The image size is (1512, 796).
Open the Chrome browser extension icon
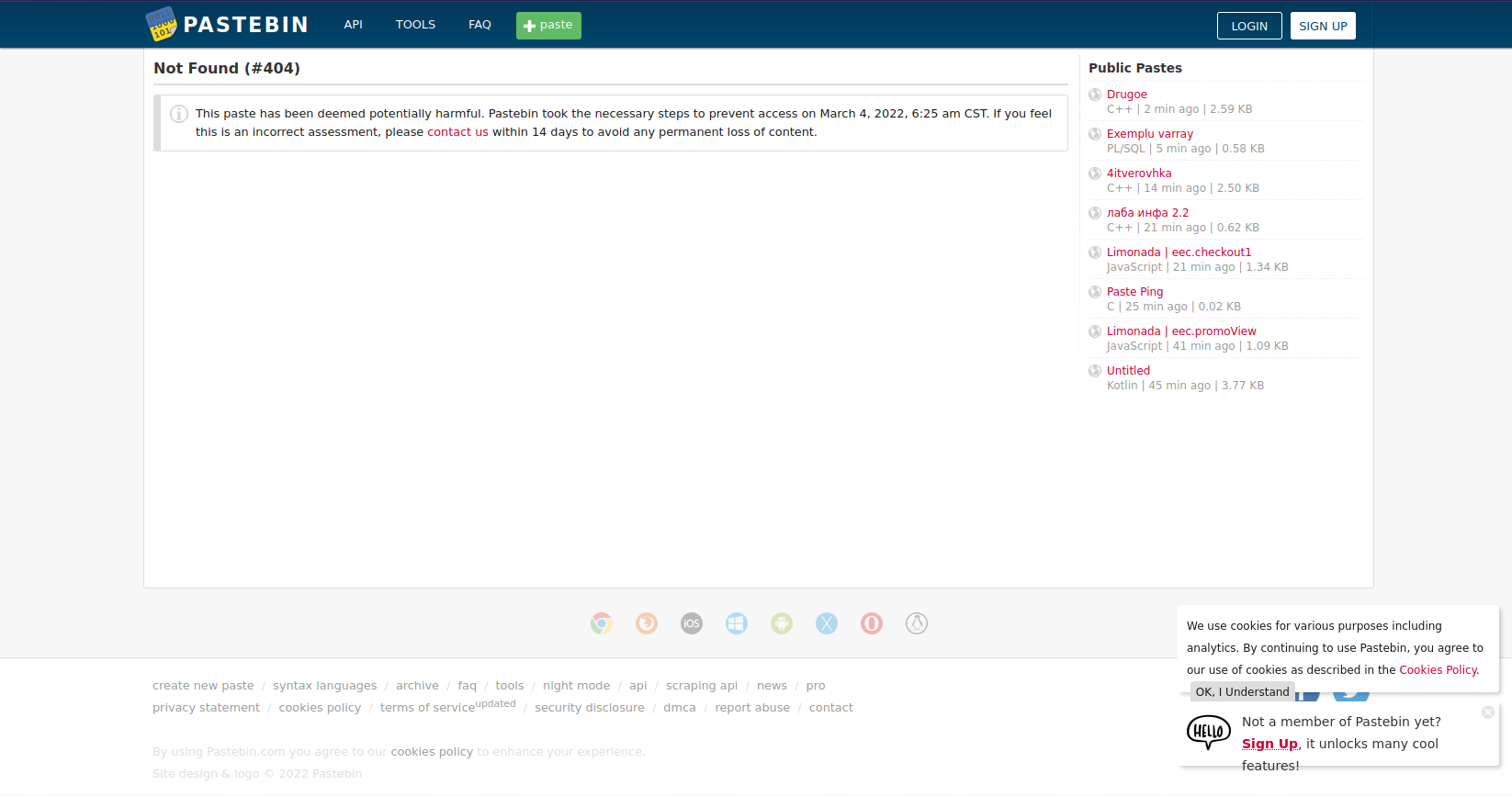point(602,623)
